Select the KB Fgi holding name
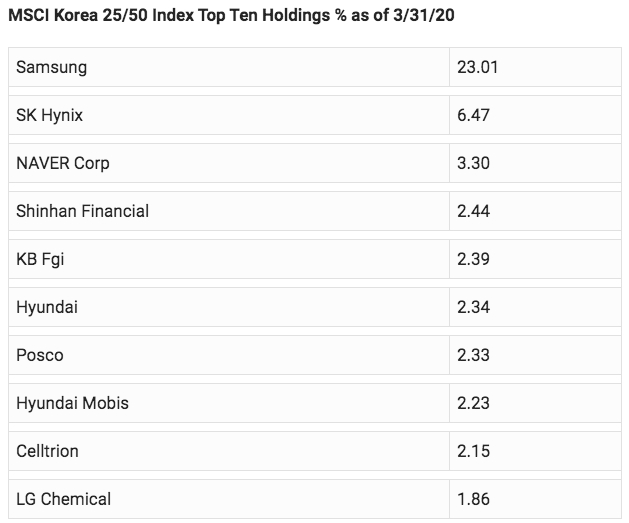Viewport: 629px width, 523px height. (x=41, y=259)
